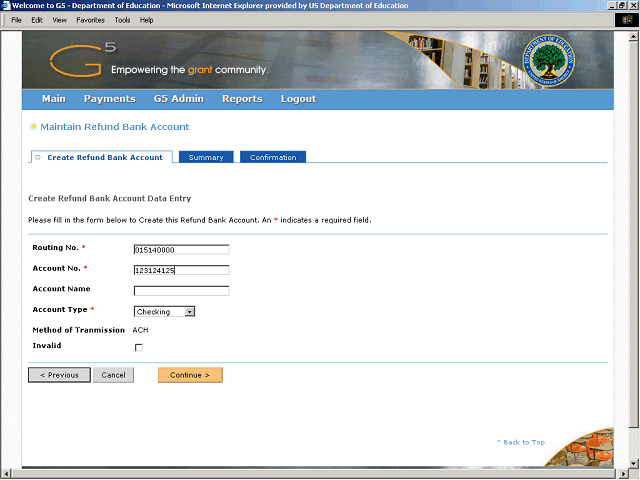640x480 pixels.
Task: Switch to the Summary tab
Action: point(206,157)
